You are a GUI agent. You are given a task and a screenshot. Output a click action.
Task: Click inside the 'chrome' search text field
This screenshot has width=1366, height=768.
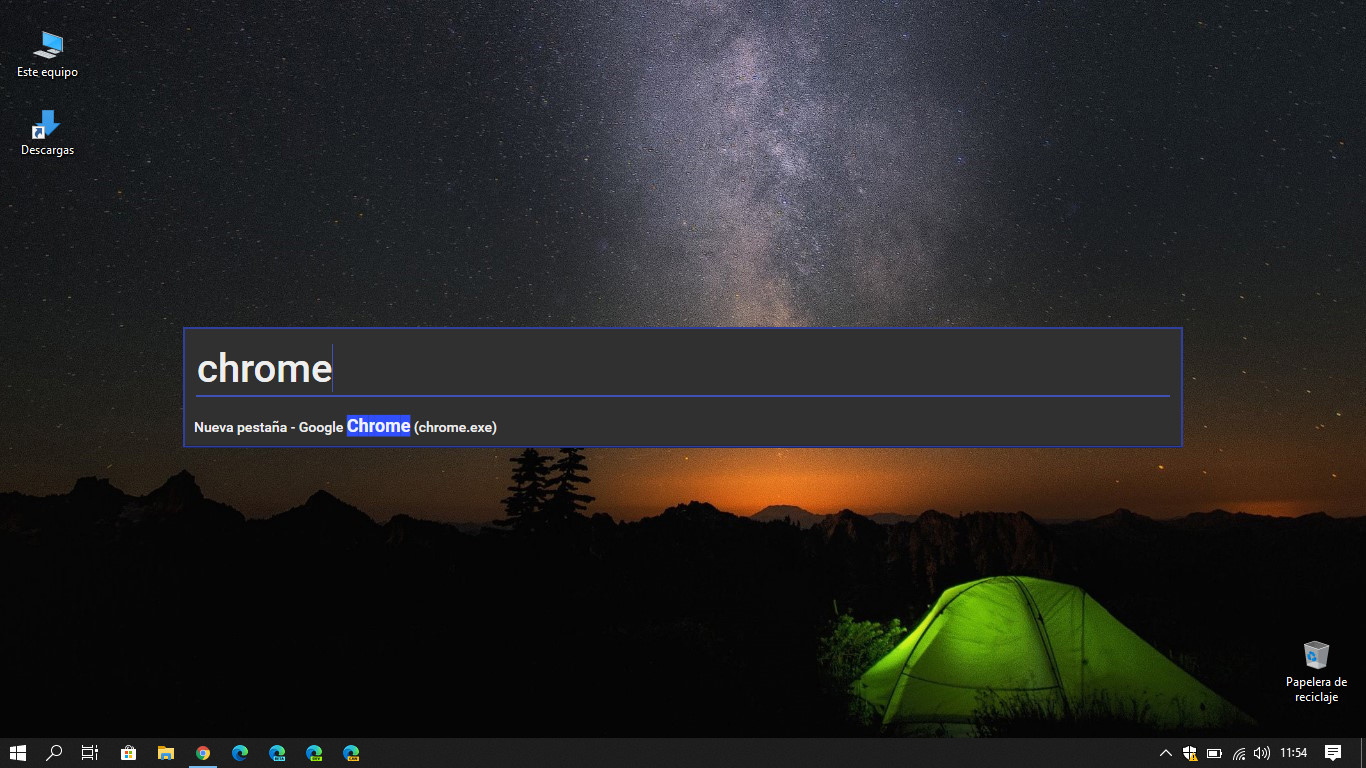point(680,368)
